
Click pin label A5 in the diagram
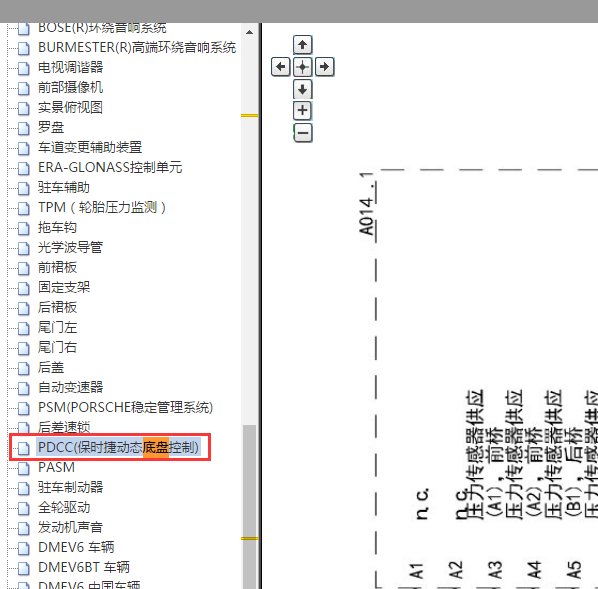coord(574,571)
